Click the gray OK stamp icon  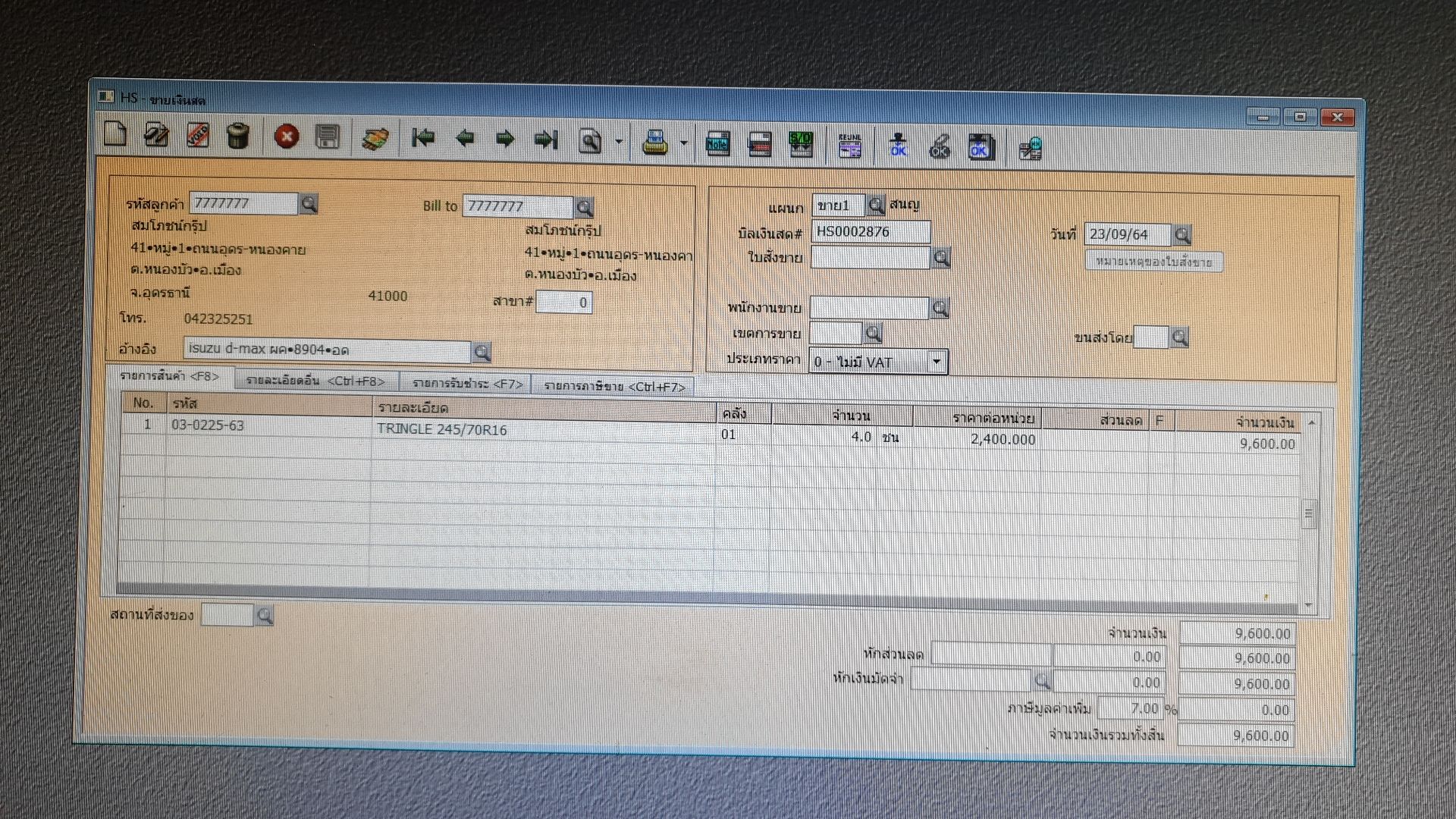[x=939, y=146]
